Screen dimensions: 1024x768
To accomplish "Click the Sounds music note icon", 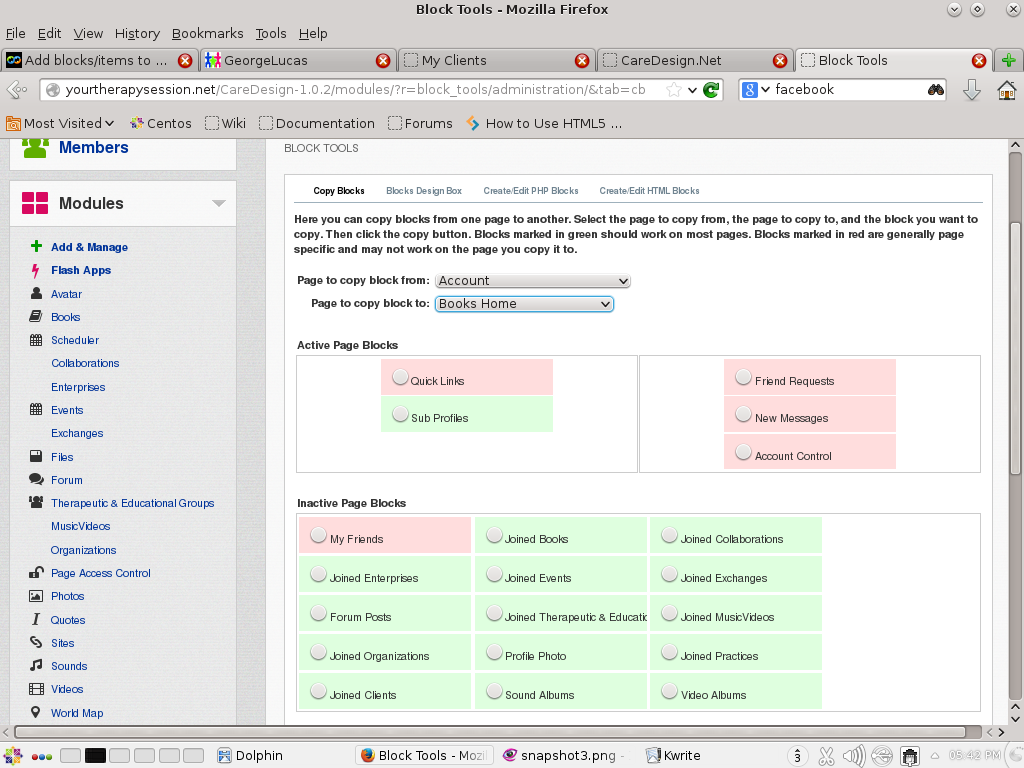I will click(x=36, y=666).
